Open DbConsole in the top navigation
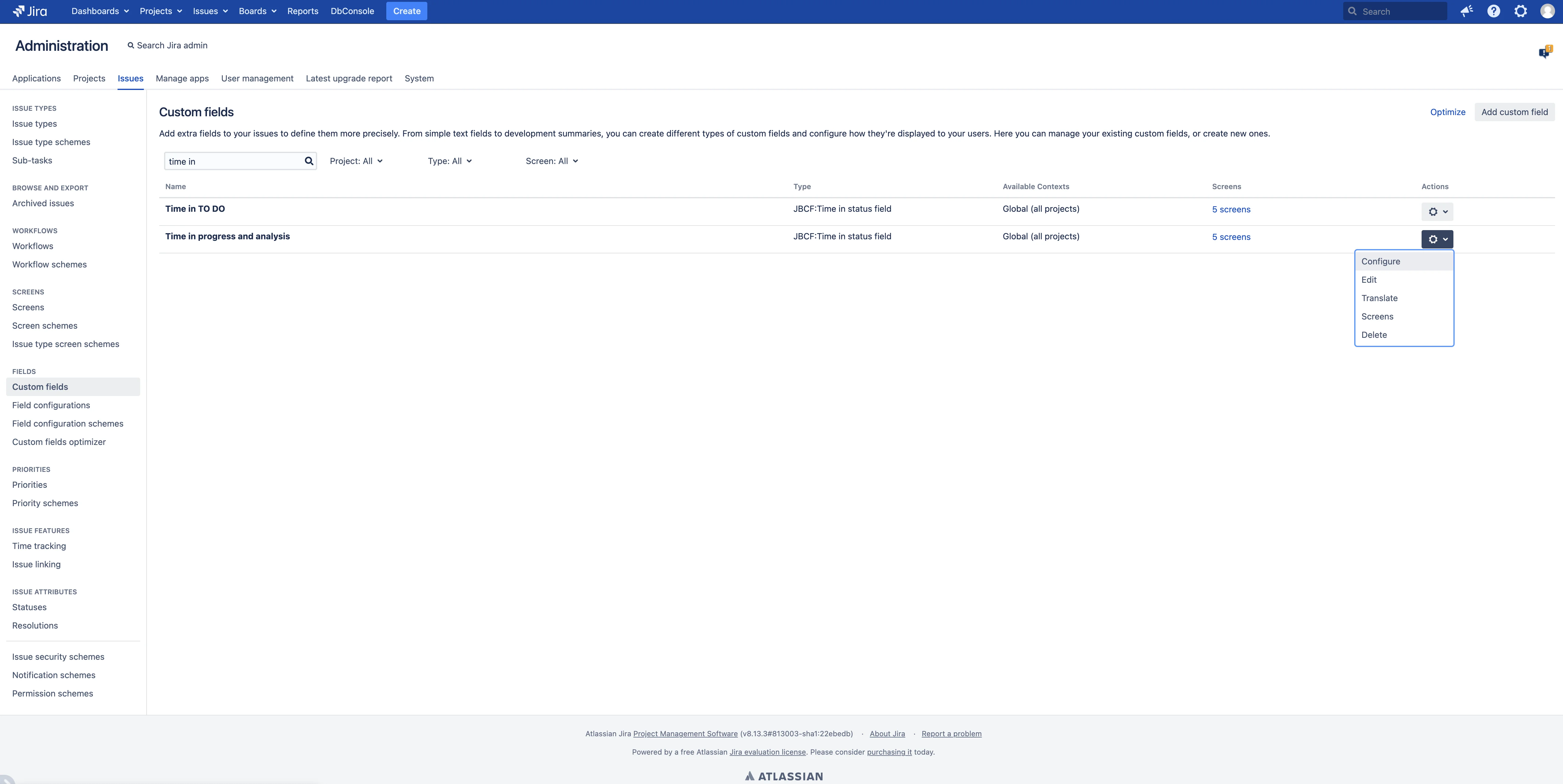The image size is (1563, 784). 352,11
